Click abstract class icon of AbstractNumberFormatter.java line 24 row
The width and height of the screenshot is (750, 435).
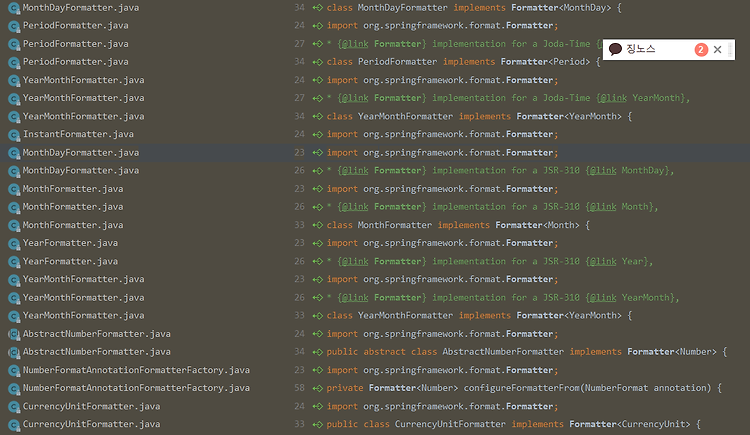click(x=14, y=335)
